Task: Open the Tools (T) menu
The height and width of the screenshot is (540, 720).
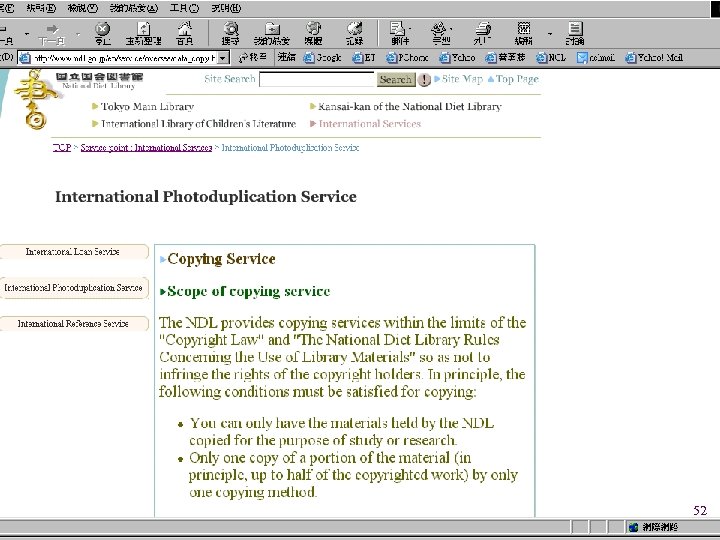Action: (x=184, y=8)
